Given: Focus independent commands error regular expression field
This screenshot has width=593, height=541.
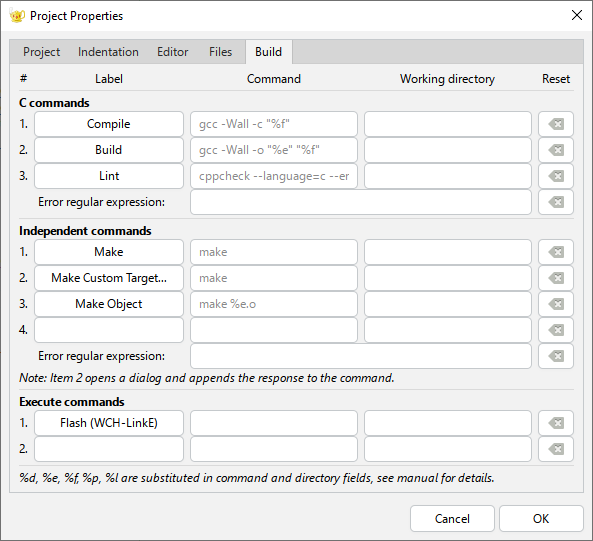Looking at the screenshot, I should (361, 356).
